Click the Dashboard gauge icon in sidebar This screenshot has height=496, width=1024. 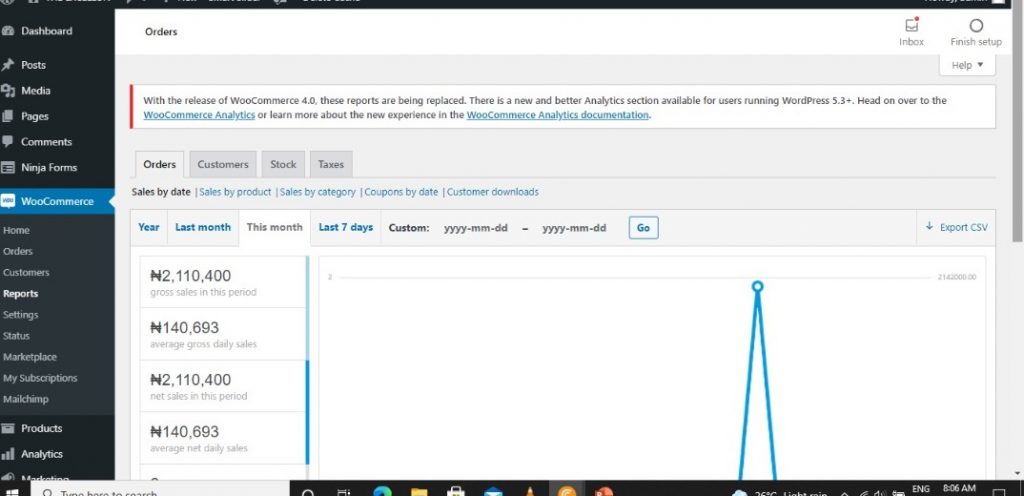(x=7, y=31)
